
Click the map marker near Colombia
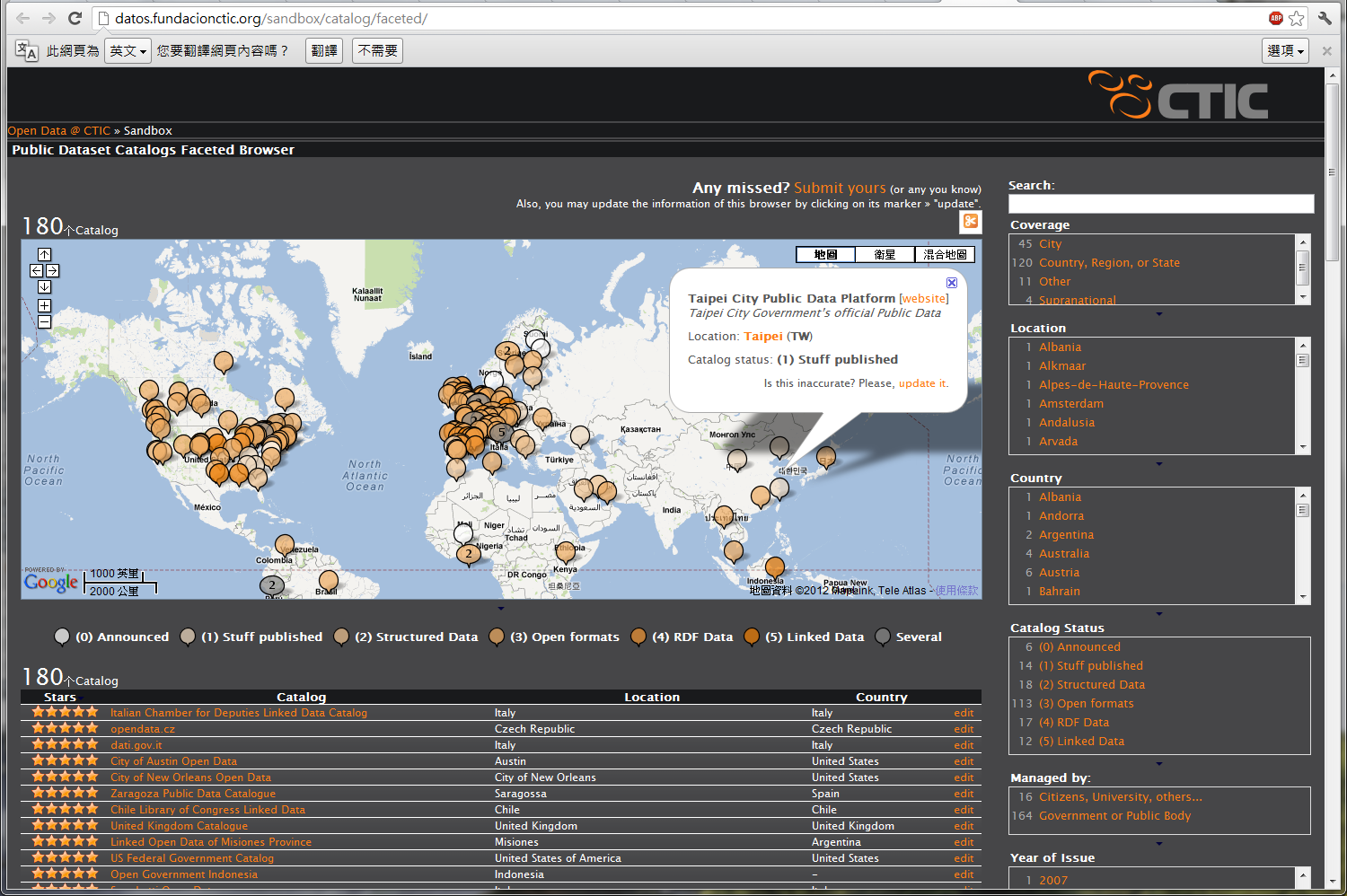point(285,546)
